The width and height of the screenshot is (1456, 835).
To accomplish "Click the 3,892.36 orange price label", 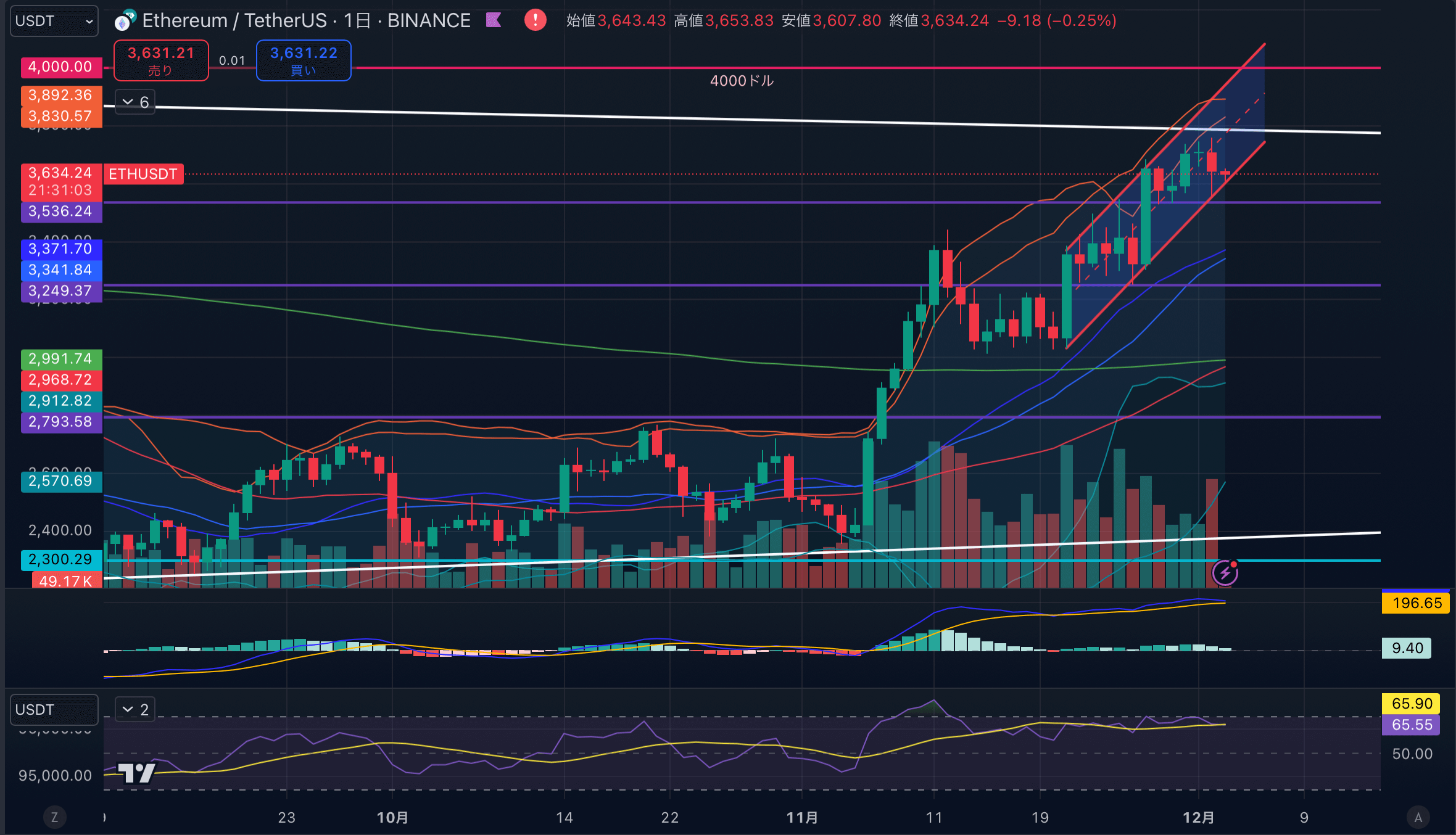I will coord(62,96).
